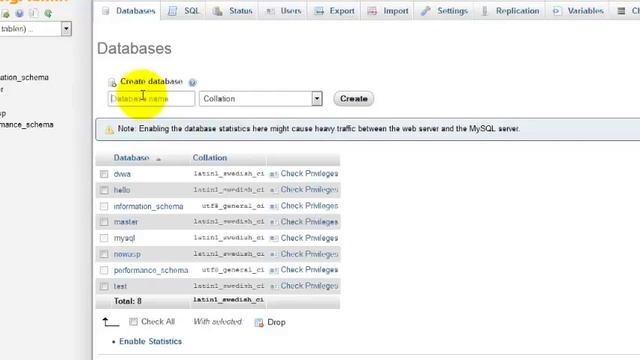Viewport: 640px width, 360px height.
Task: Sort by the Database column header
Action: click(x=131, y=158)
